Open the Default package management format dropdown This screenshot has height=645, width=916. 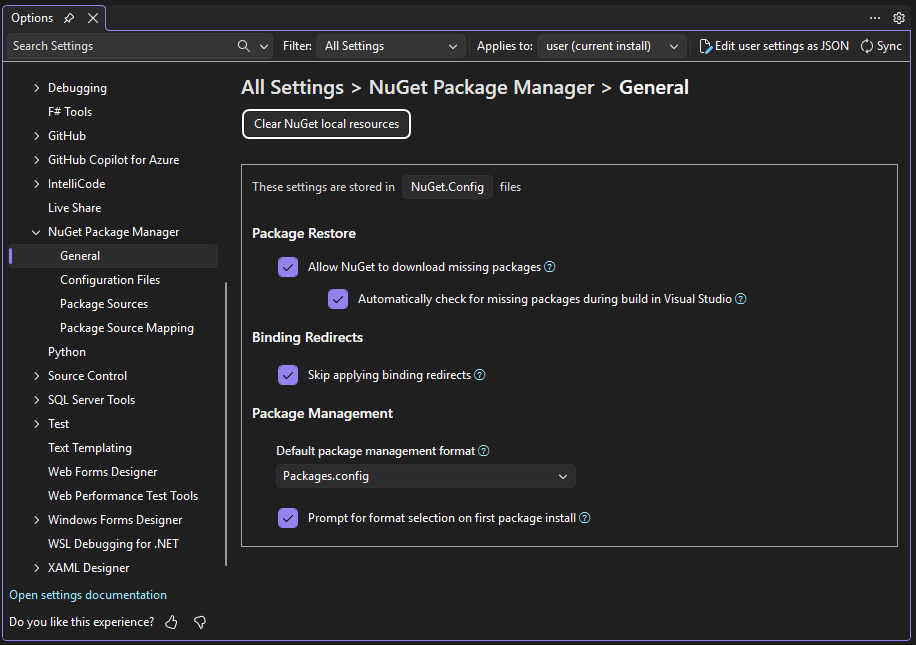(x=425, y=476)
